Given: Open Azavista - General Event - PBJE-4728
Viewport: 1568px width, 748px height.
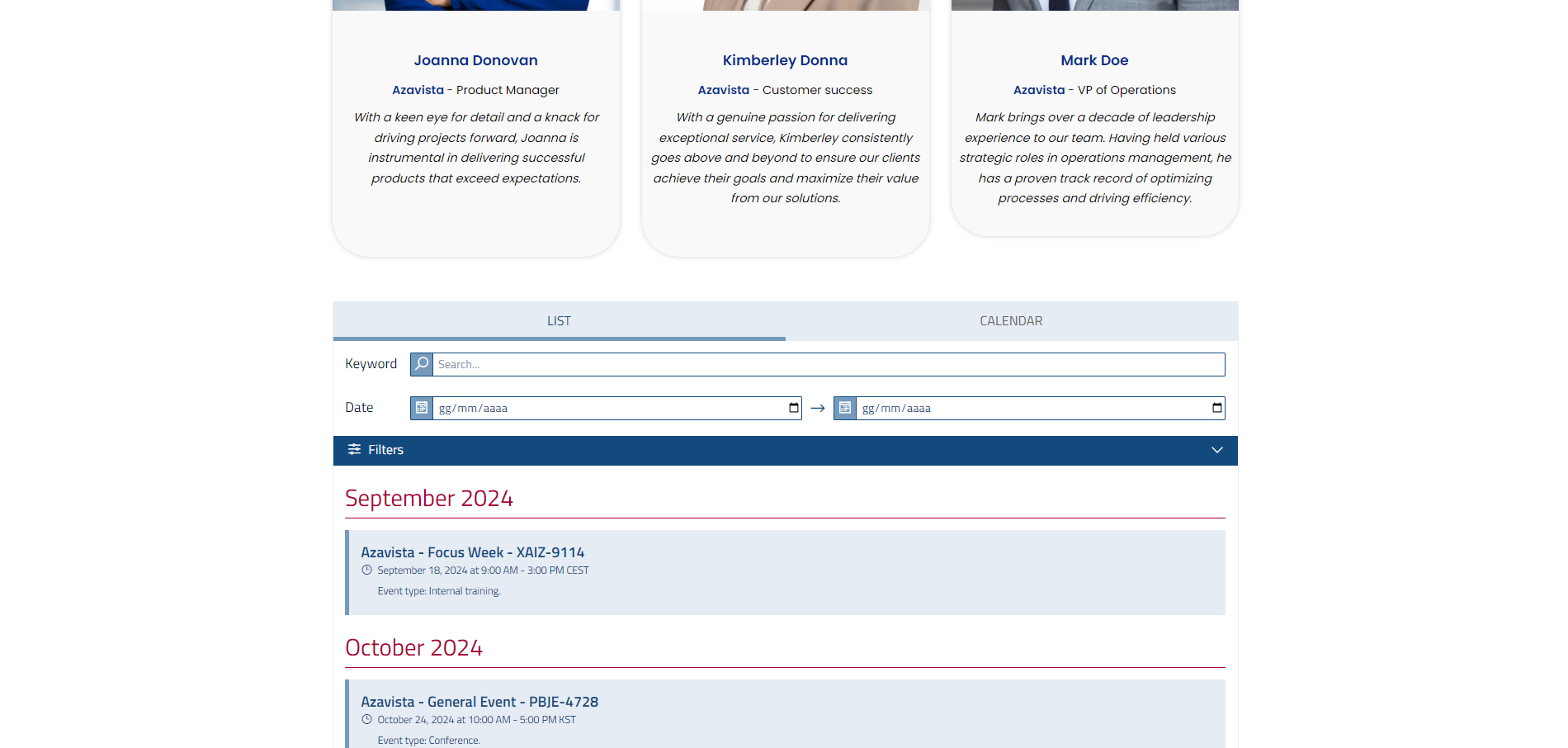Looking at the screenshot, I should click(479, 702).
